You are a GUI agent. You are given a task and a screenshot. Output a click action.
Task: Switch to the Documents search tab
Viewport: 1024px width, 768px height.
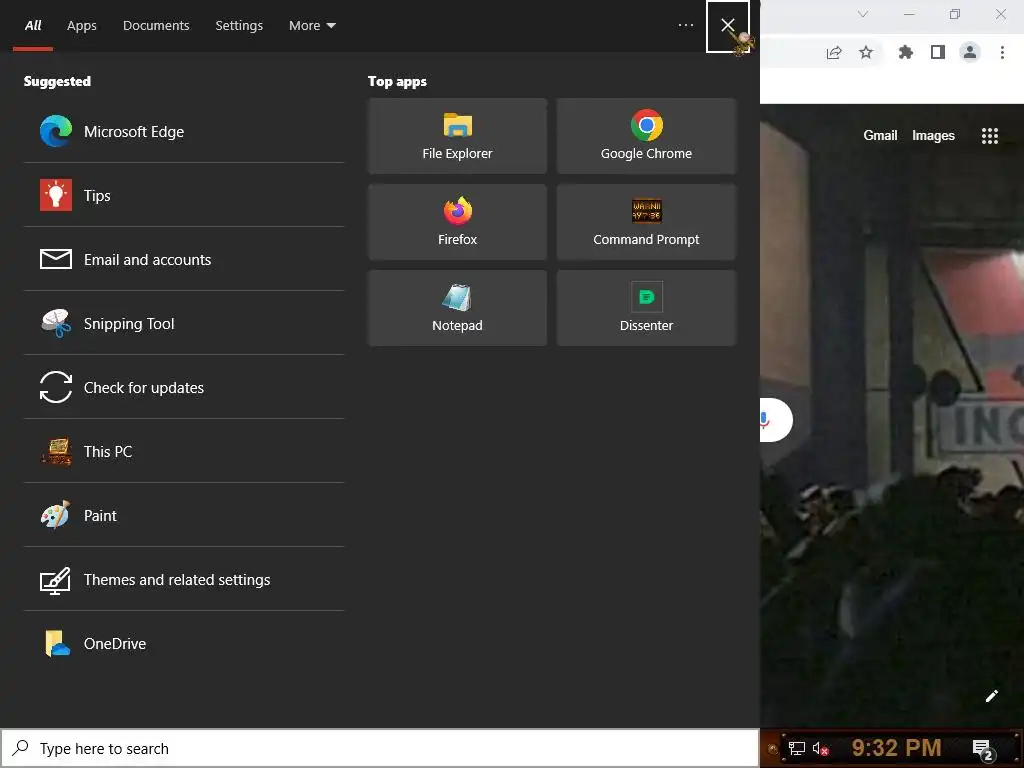coord(156,25)
